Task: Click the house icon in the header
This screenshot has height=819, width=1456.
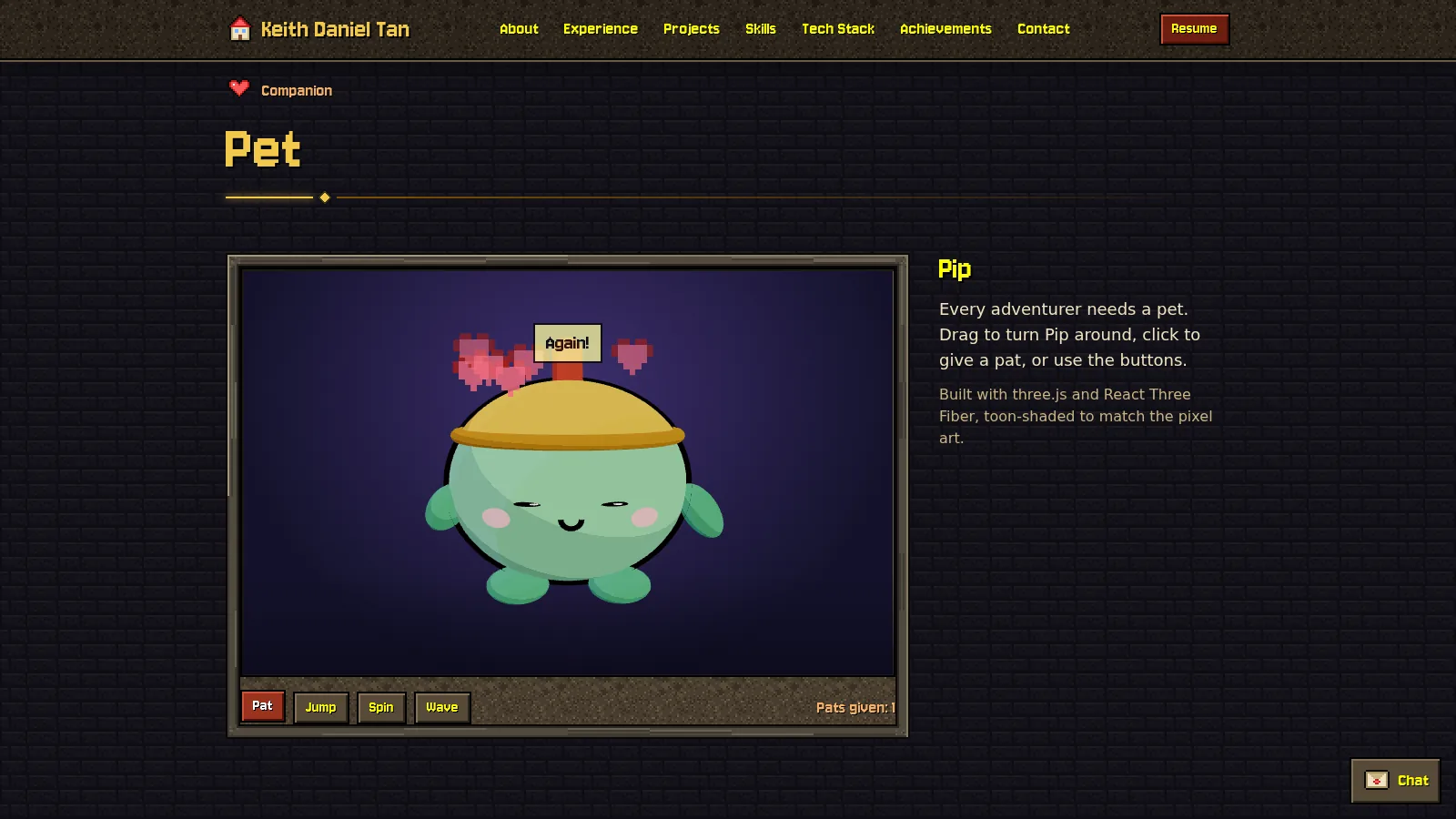Action: click(240, 29)
